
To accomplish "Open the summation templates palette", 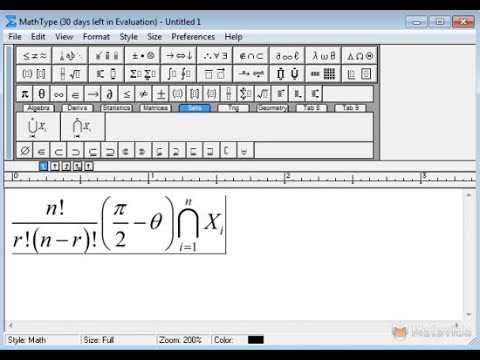I will click(143, 74).
